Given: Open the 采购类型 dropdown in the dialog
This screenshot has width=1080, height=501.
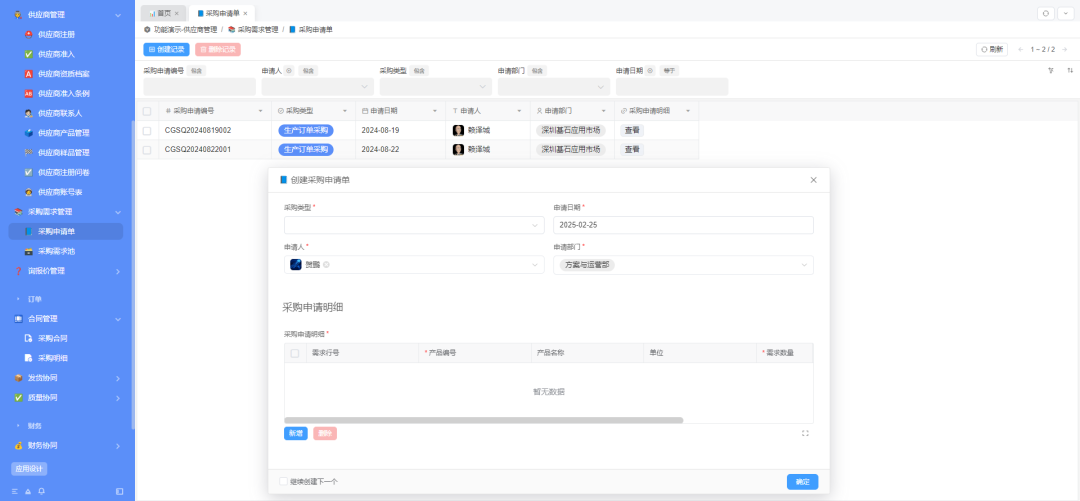Looking at the screenshot, I should click(414, 225).
